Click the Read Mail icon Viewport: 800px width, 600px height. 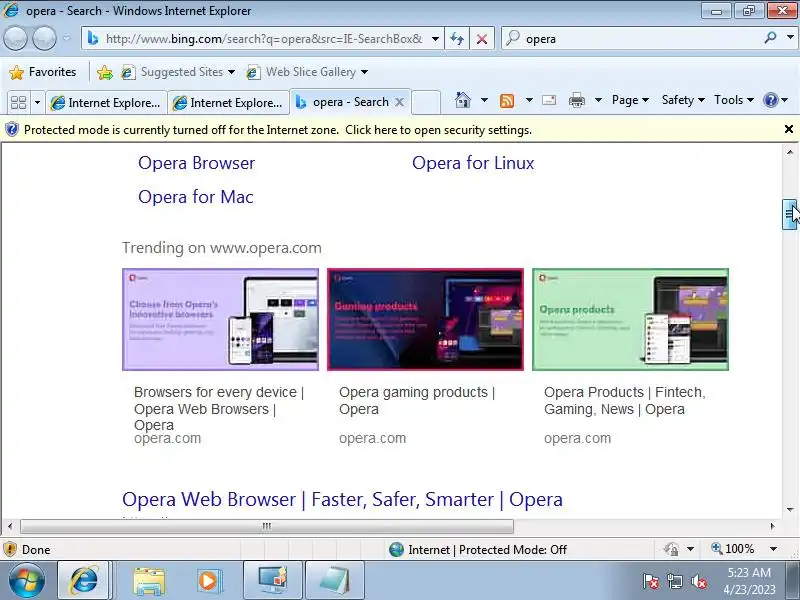pyautogui.click(x=549, y=100)
